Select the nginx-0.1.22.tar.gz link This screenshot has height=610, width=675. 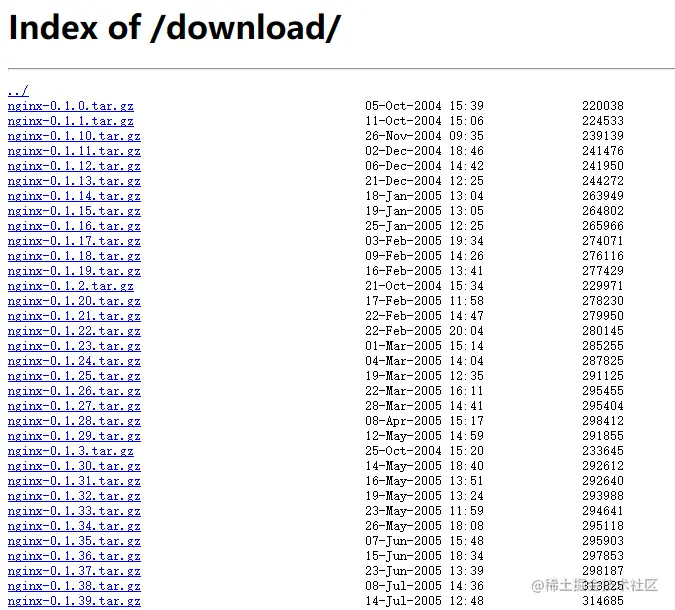point(74,331)
